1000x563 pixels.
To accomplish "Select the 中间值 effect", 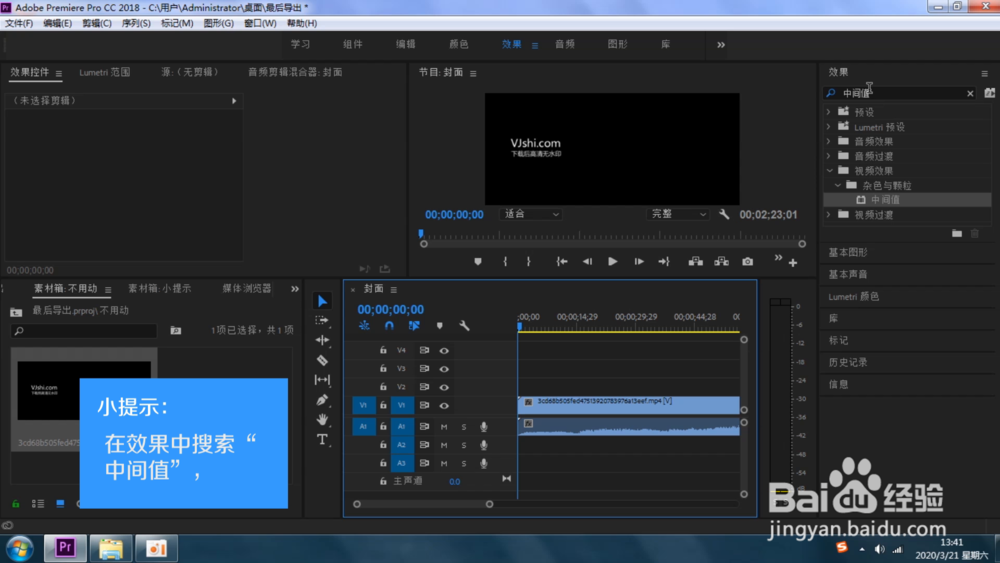I will [885, 200].
